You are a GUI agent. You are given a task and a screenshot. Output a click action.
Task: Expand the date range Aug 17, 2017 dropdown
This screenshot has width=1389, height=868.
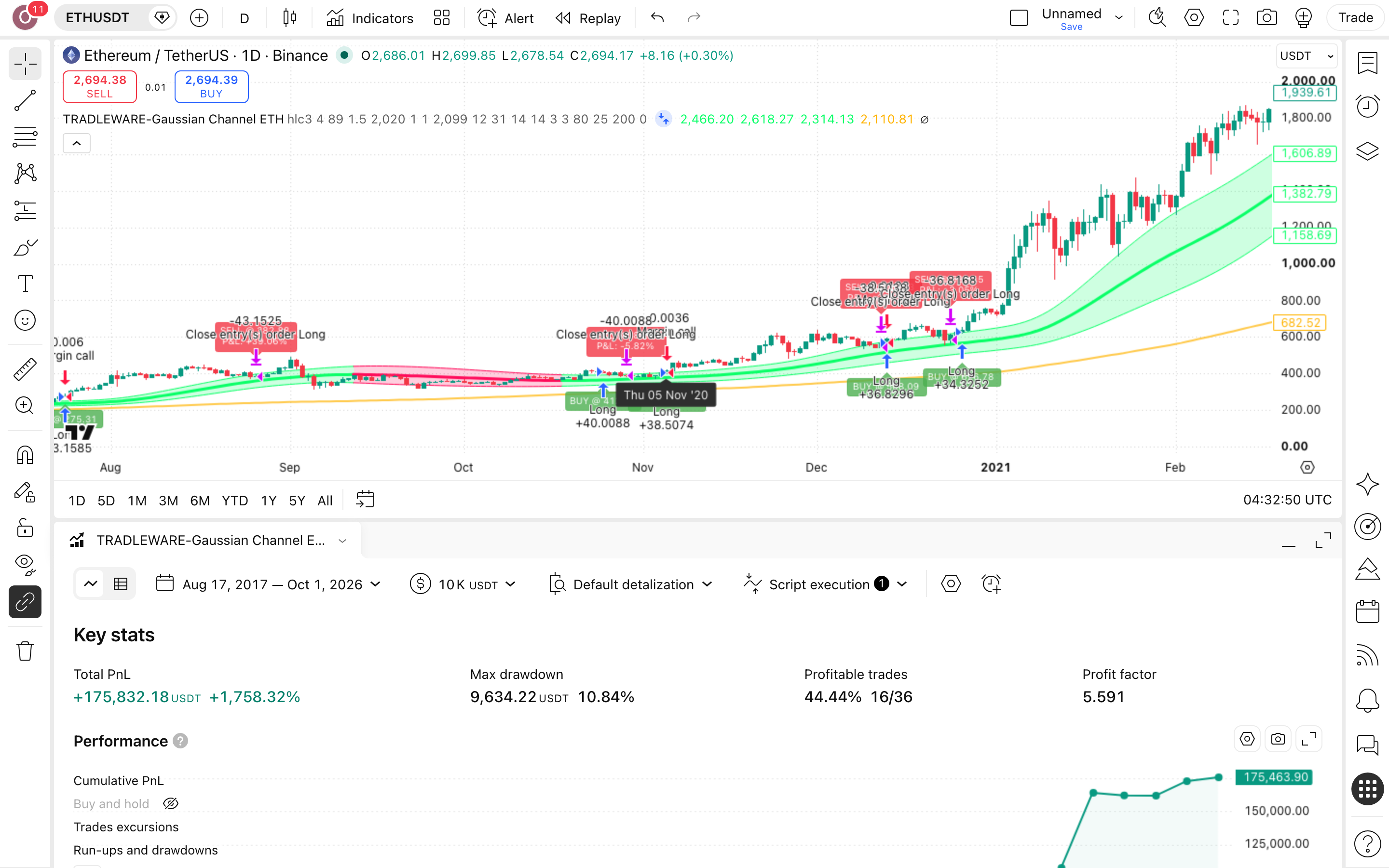tap(269, 584)
